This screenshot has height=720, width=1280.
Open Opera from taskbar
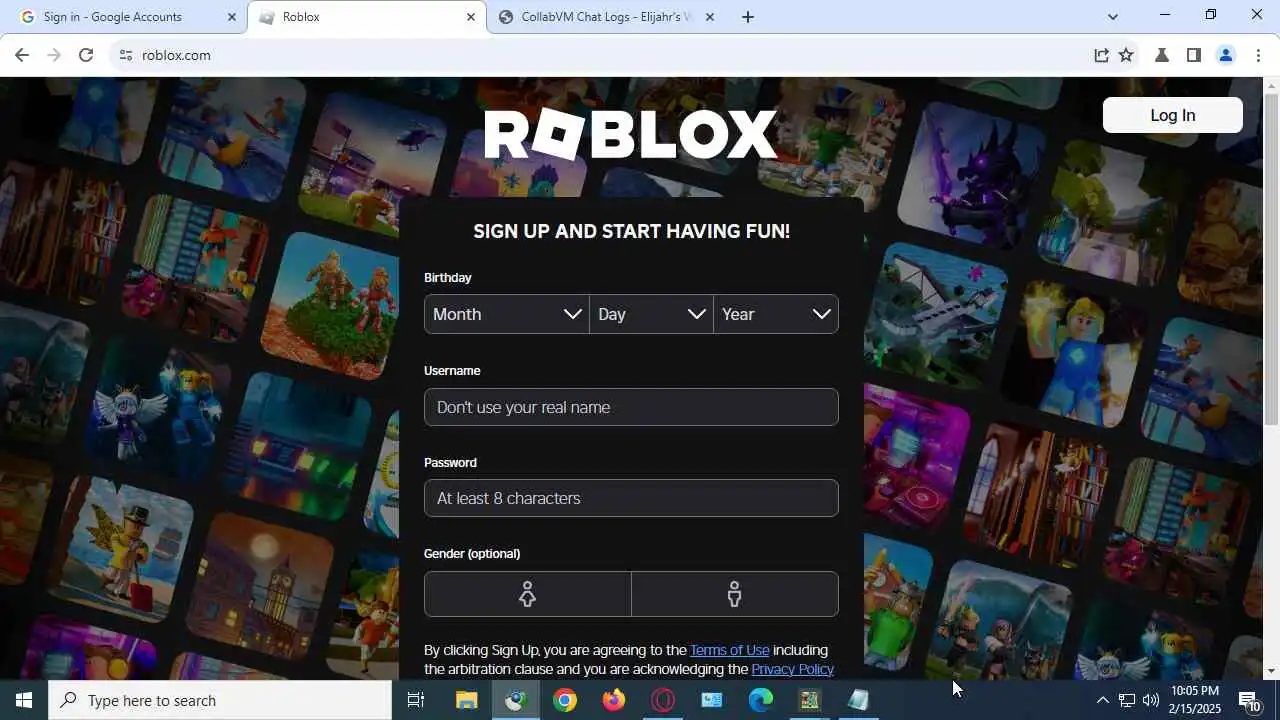(x=663, y=700)
